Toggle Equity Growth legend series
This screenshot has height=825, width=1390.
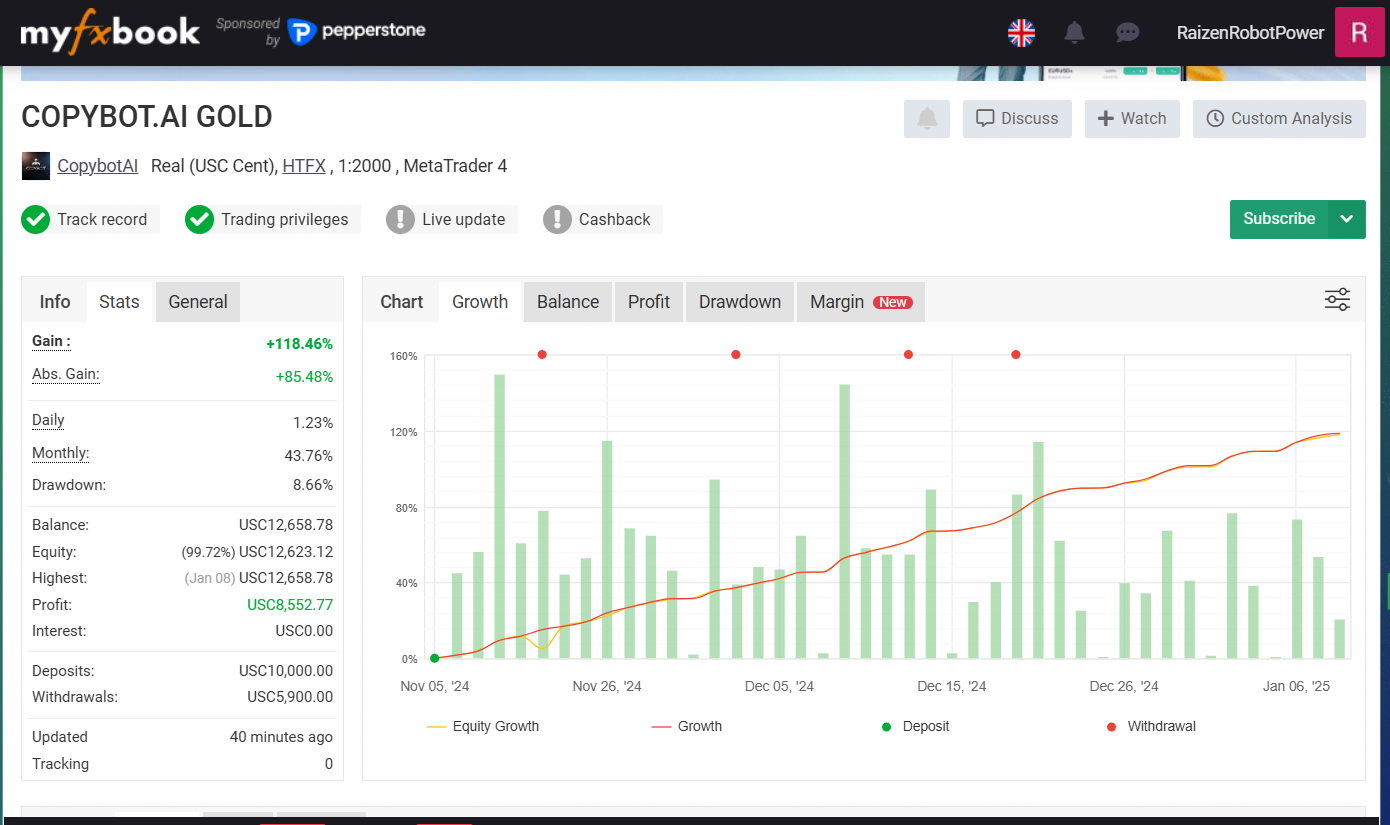coord(483,727)
